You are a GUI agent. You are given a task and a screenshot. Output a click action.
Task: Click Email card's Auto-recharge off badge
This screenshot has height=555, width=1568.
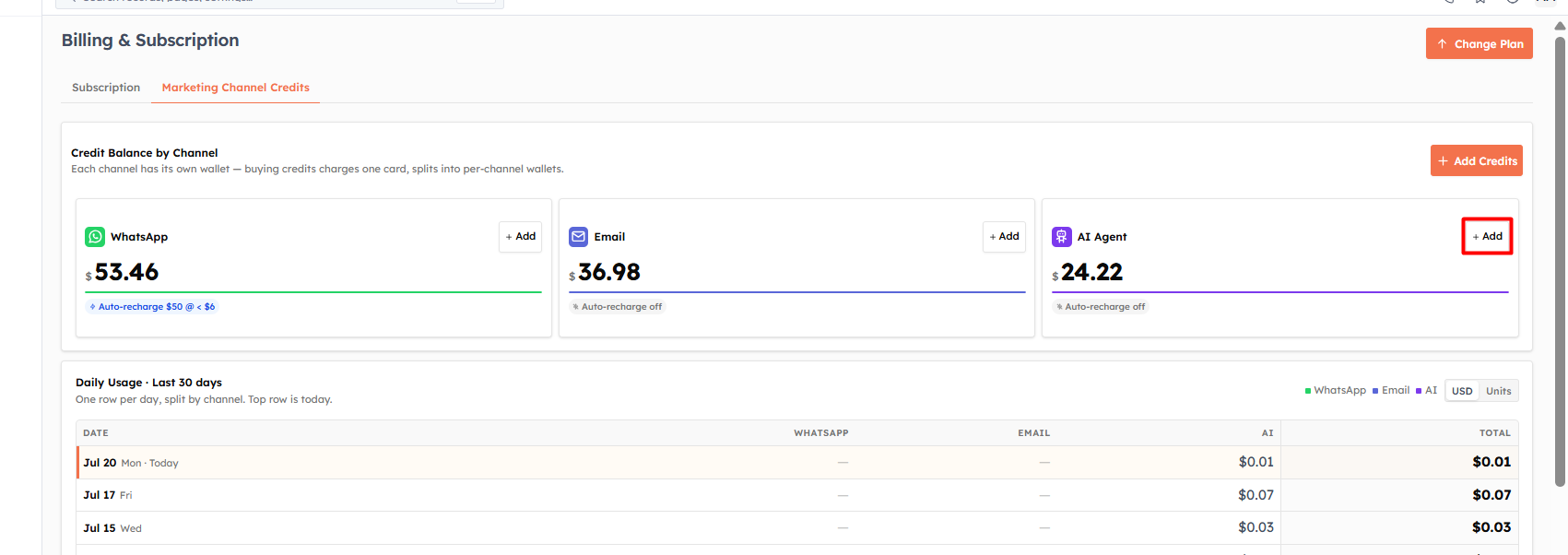coord(617,307)
